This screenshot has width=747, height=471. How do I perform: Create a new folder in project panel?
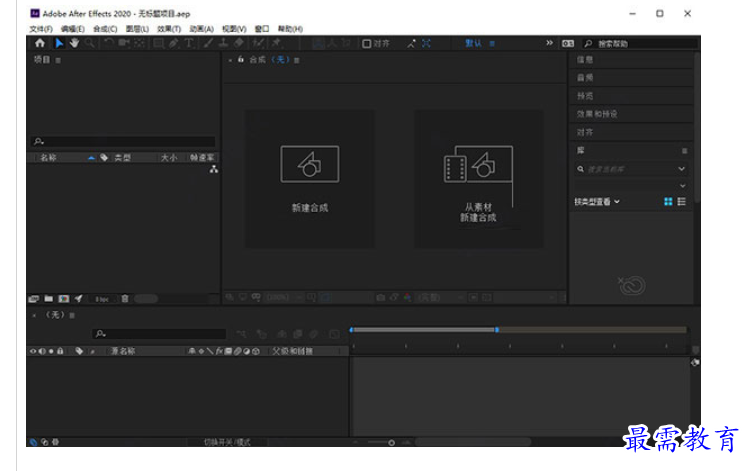click(x=49, y=299)
